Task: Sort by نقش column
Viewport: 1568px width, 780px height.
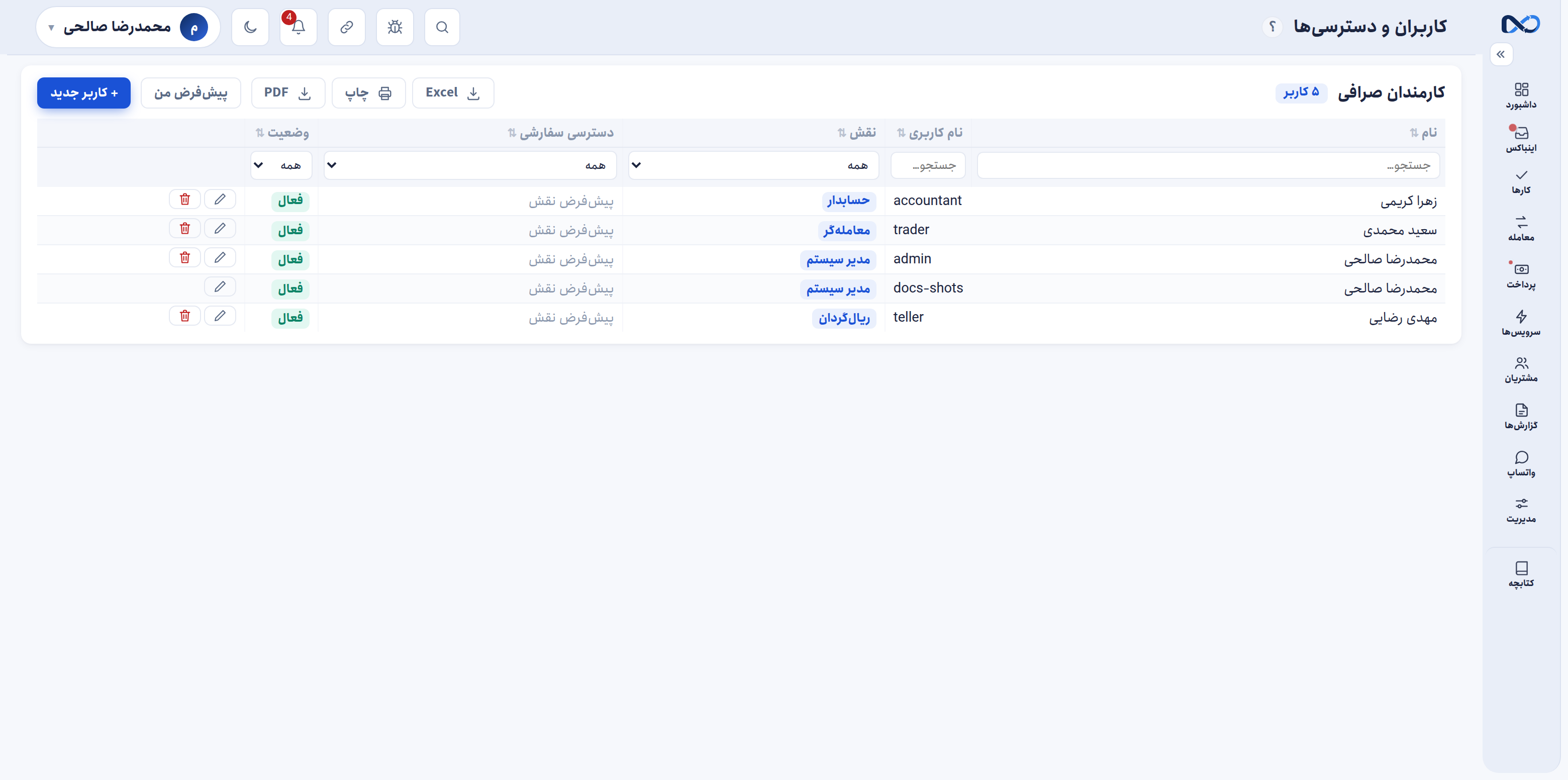Action: [x=856, y=133]
